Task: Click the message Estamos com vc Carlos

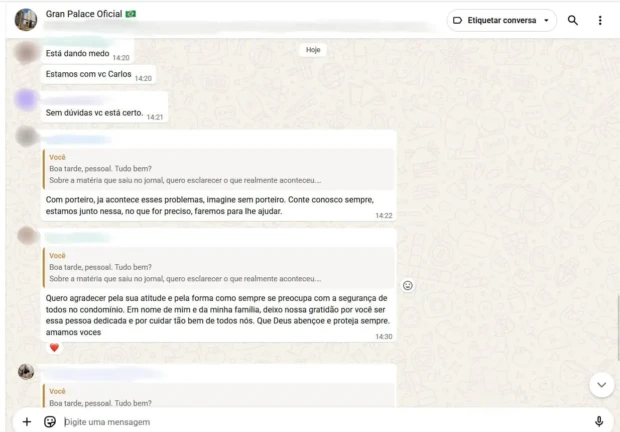Action: (x=88, y=75)
